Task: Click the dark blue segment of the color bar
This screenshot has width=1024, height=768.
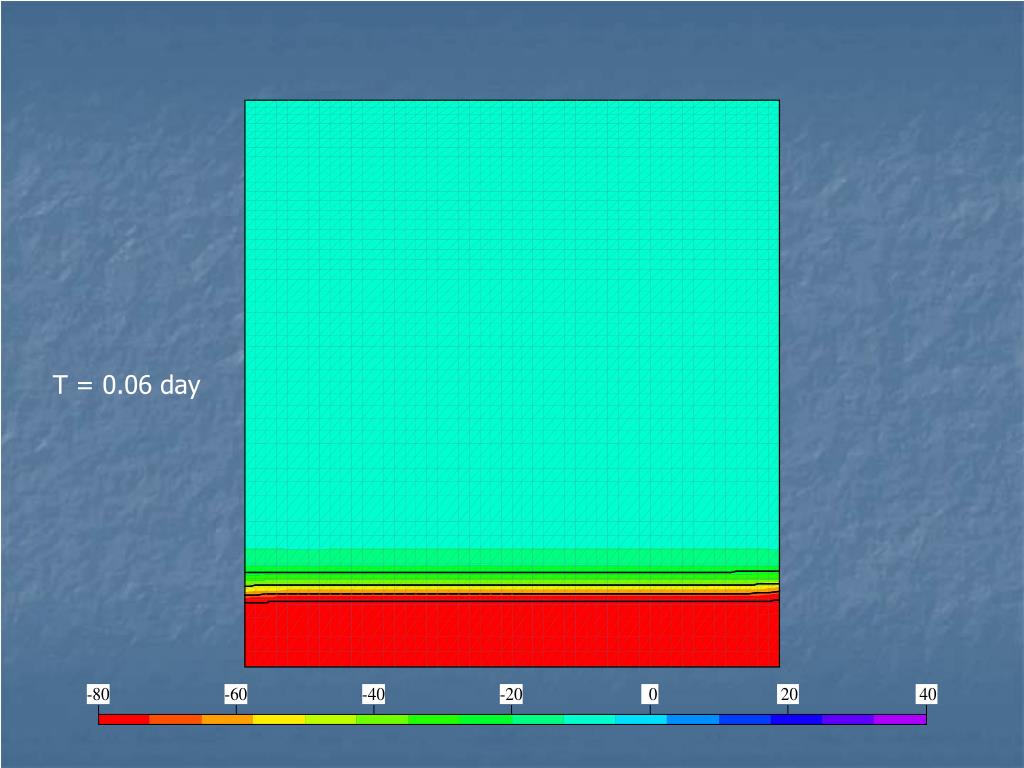Action: pyautogui.click(x=797, y=719)
